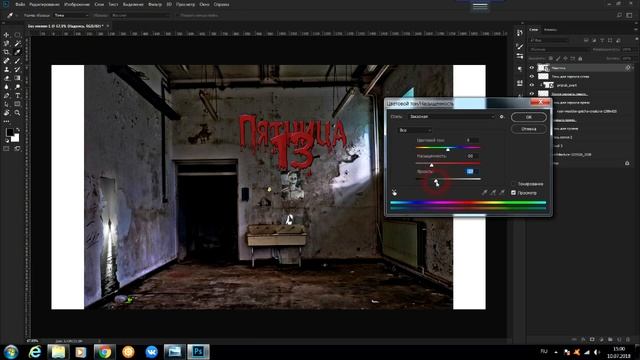Select the top layer thumbnail in Layers panel
Screen dimensions: 640x360
coord(543,68)
